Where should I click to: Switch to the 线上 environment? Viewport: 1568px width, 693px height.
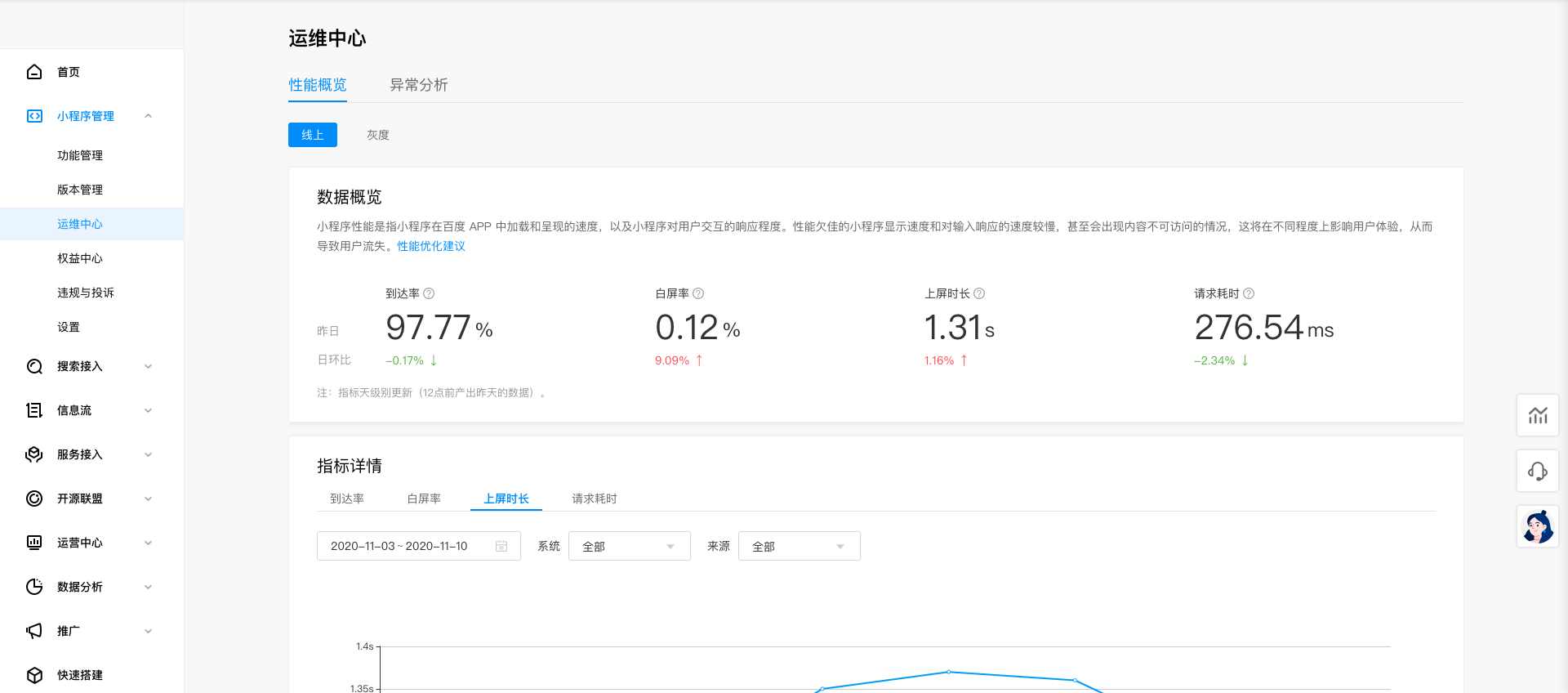pos(313,135)
